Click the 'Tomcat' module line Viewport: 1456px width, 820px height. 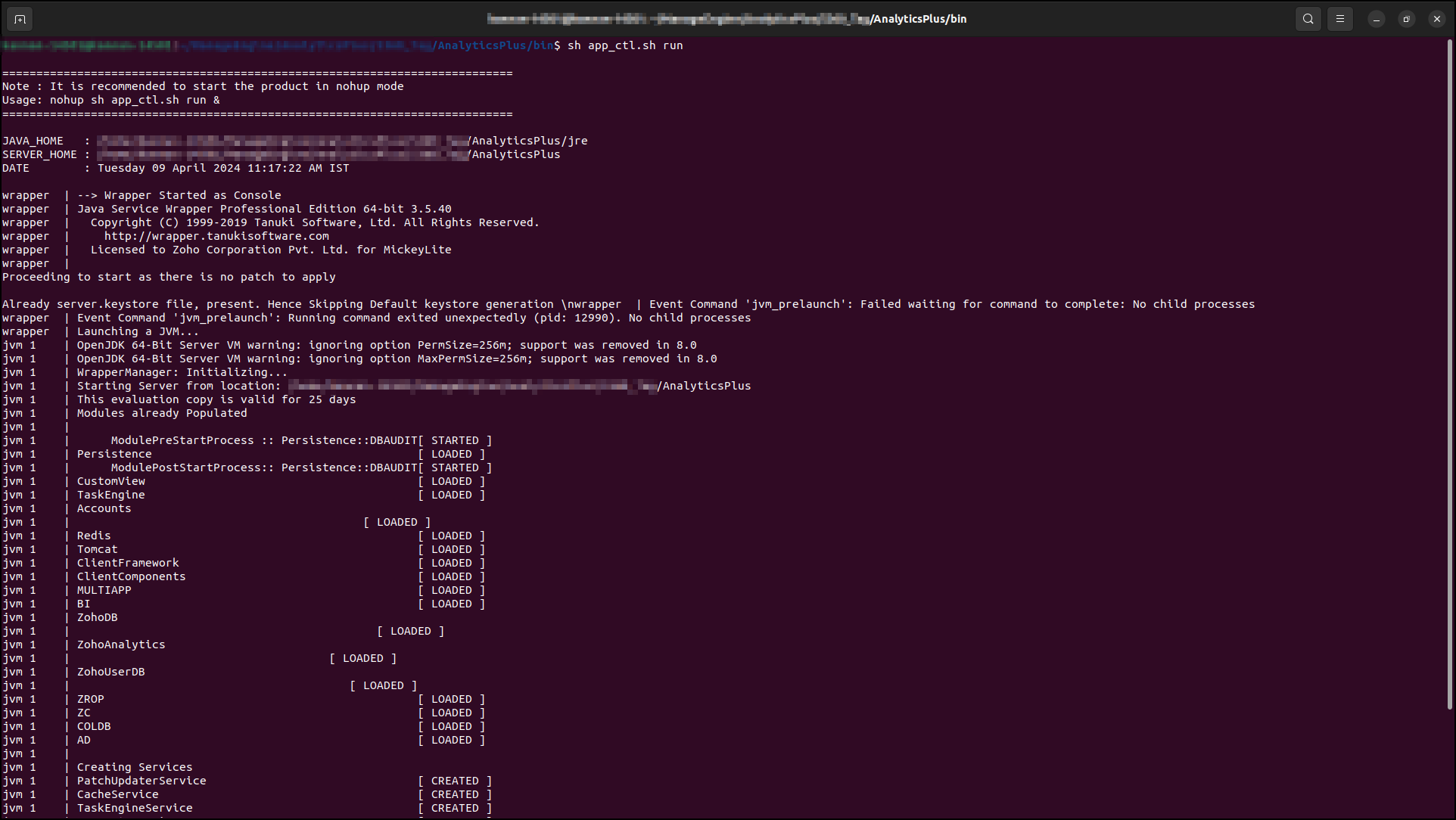tap(97, 549)
